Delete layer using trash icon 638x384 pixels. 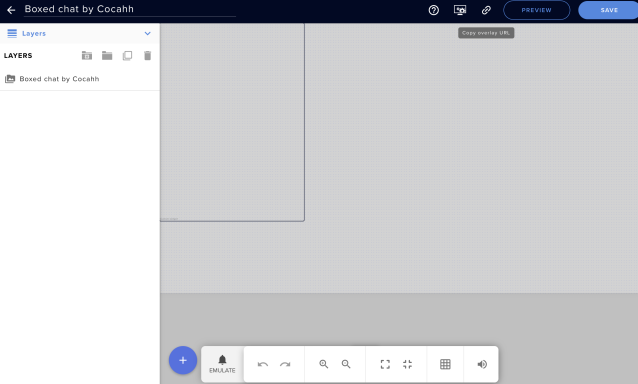(x=148, y=55)
